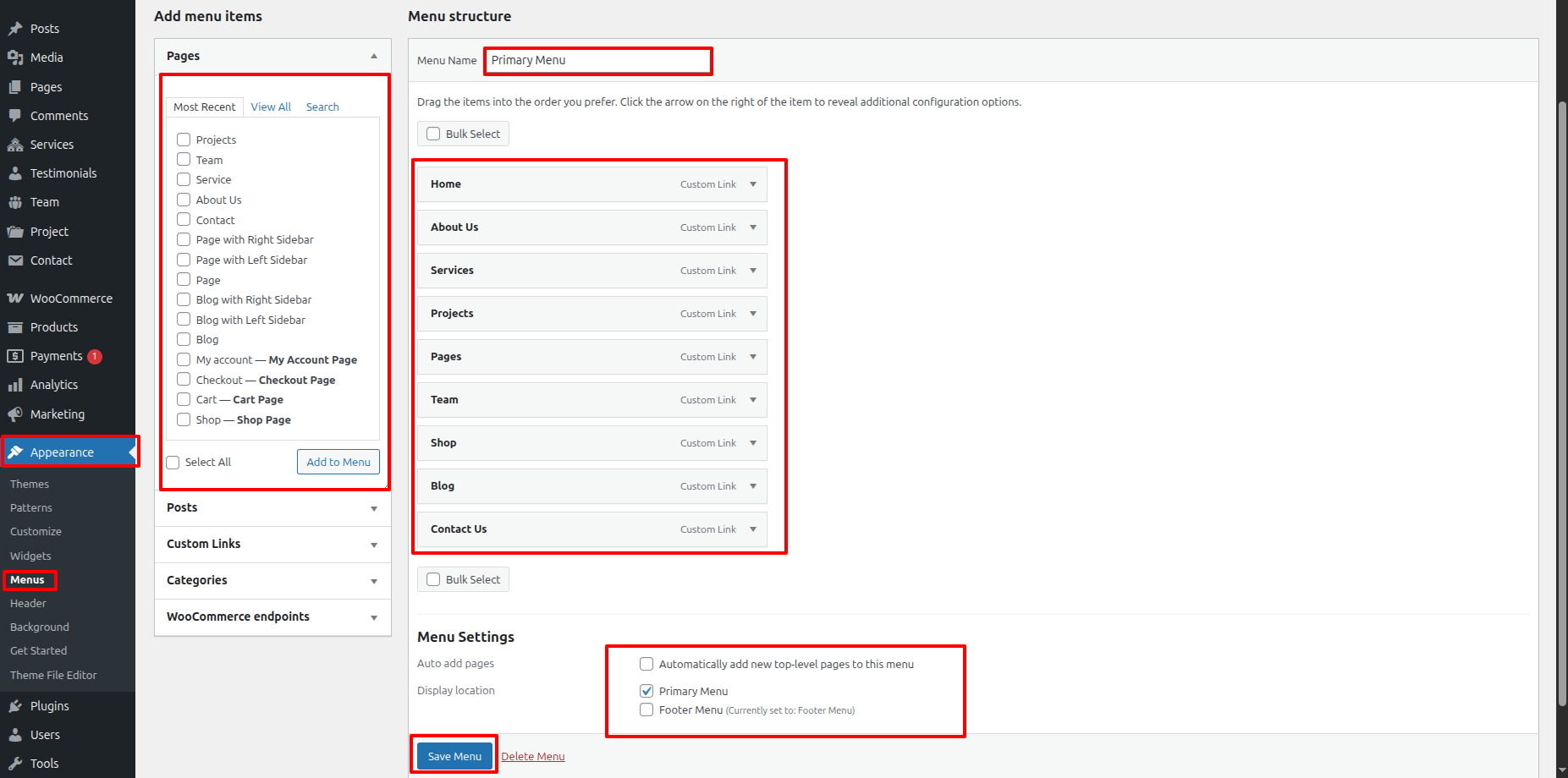Click the Analytics bar chart icon

(x=15, y=386)
